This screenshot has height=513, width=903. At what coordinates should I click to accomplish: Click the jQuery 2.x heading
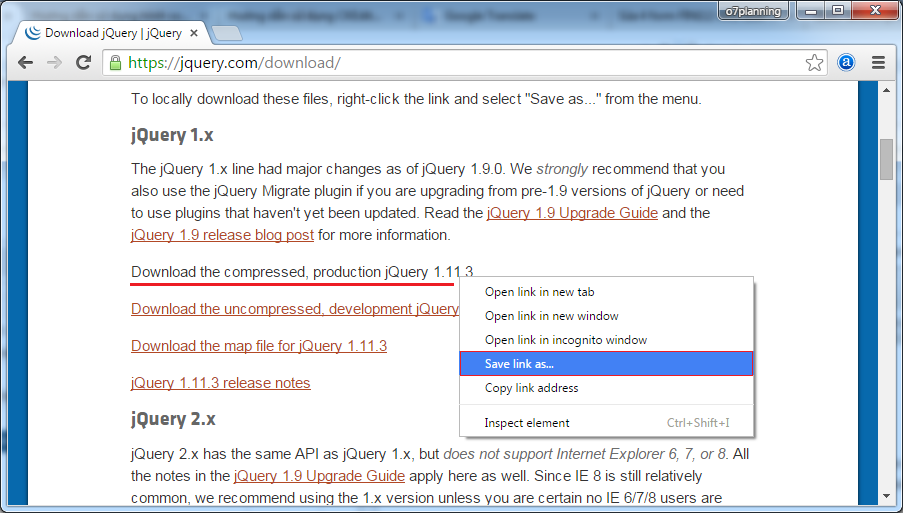click(173, 419)
